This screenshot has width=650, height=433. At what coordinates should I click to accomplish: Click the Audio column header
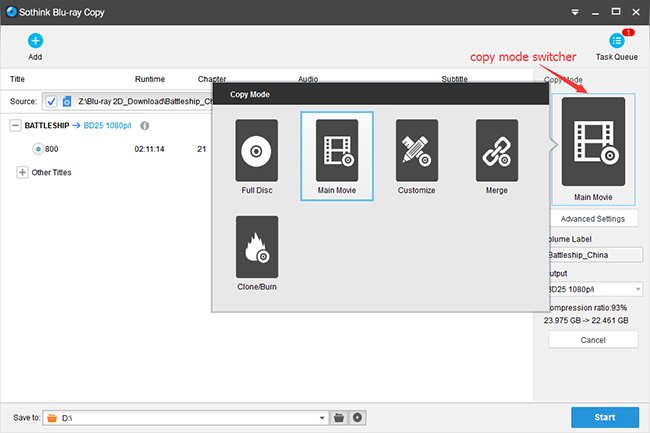tap(308, 79)
